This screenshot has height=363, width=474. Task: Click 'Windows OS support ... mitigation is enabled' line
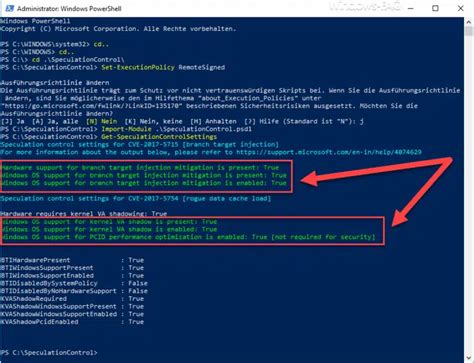click(143, 183)
